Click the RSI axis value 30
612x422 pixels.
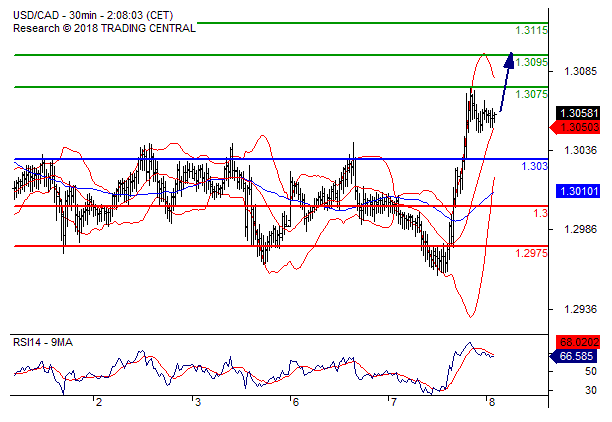click(591, 390)
